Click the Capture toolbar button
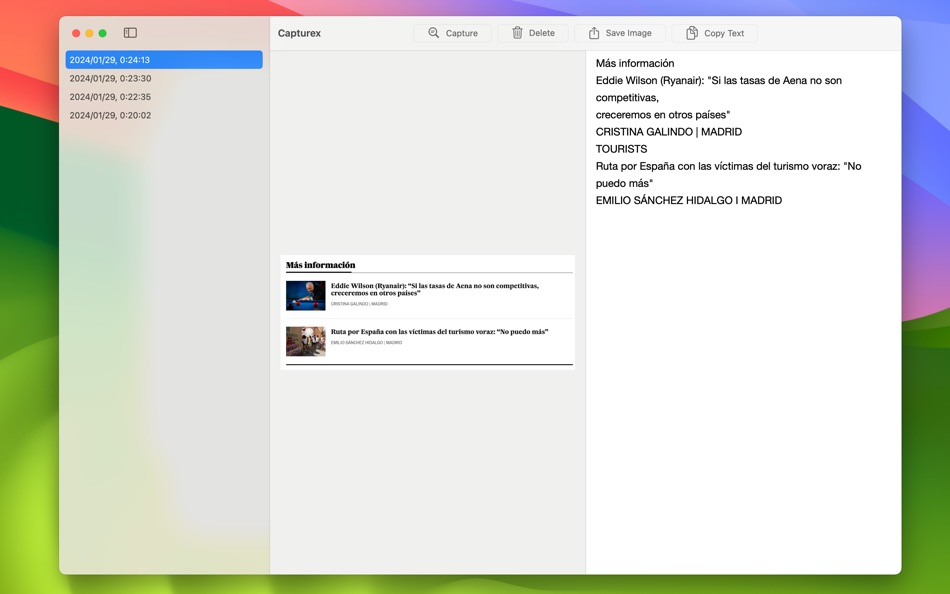Viewport: 950px width, 594px height. click(452, 32)
